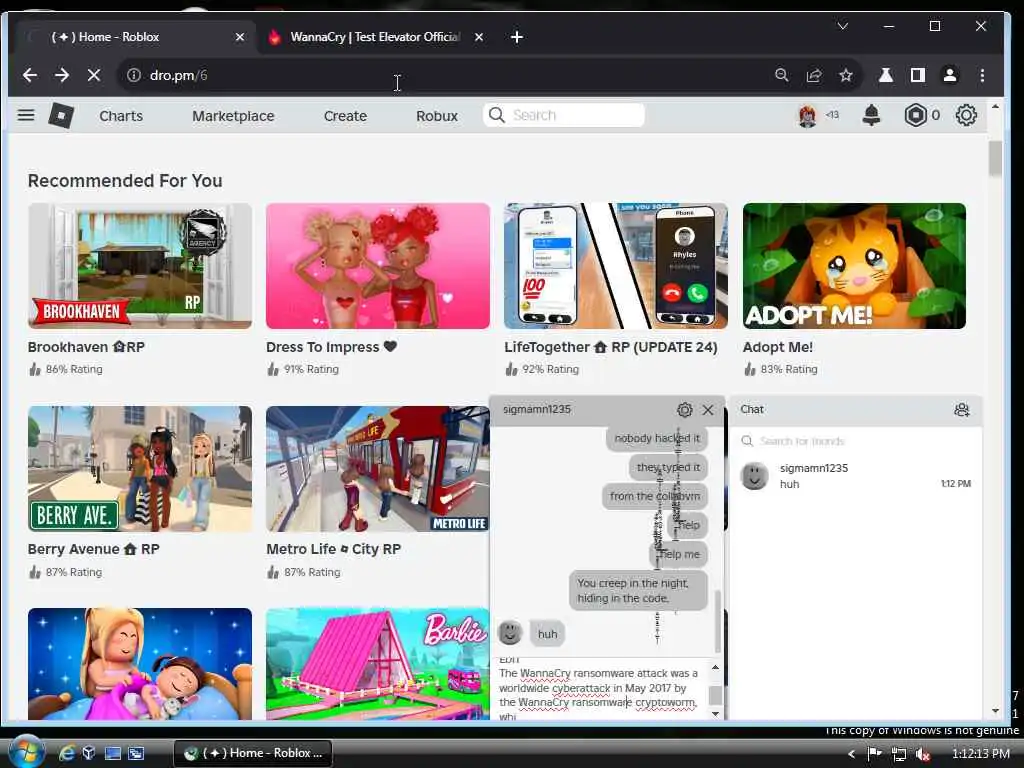
Task: Open Brookhaven RP game thumbnail
Action: pos(140,266)
